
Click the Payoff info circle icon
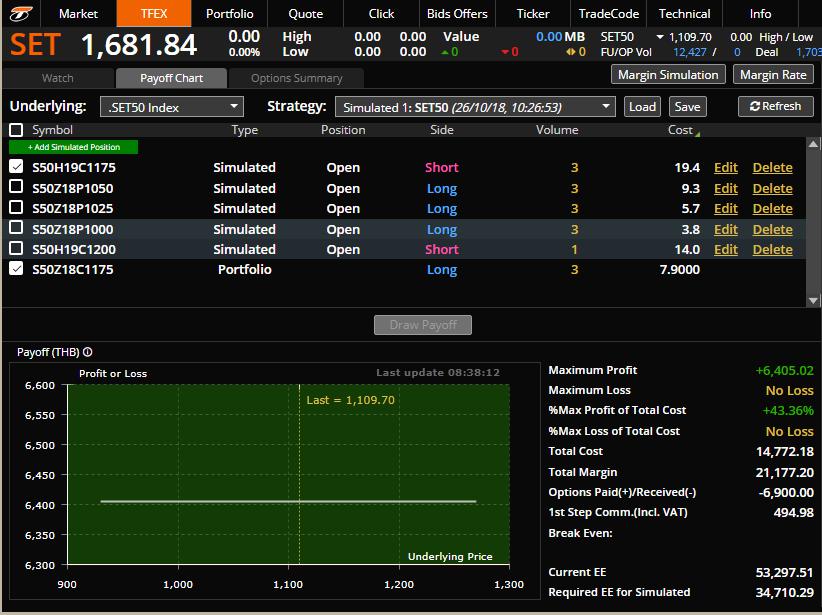click(x=88, y=352)
